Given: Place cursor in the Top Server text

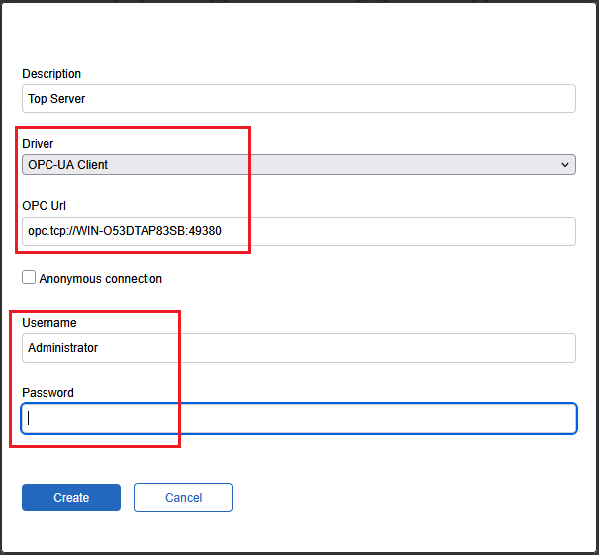Looking at the screenshot, I should [x=57, y=99].
